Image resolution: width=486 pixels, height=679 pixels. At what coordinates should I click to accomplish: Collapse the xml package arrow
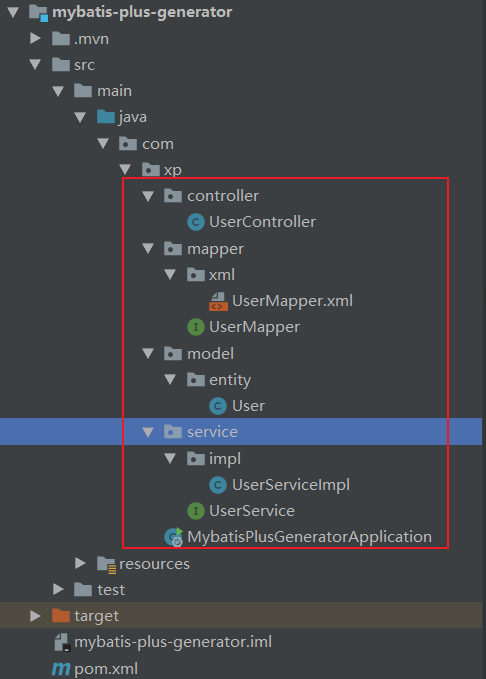170,274
